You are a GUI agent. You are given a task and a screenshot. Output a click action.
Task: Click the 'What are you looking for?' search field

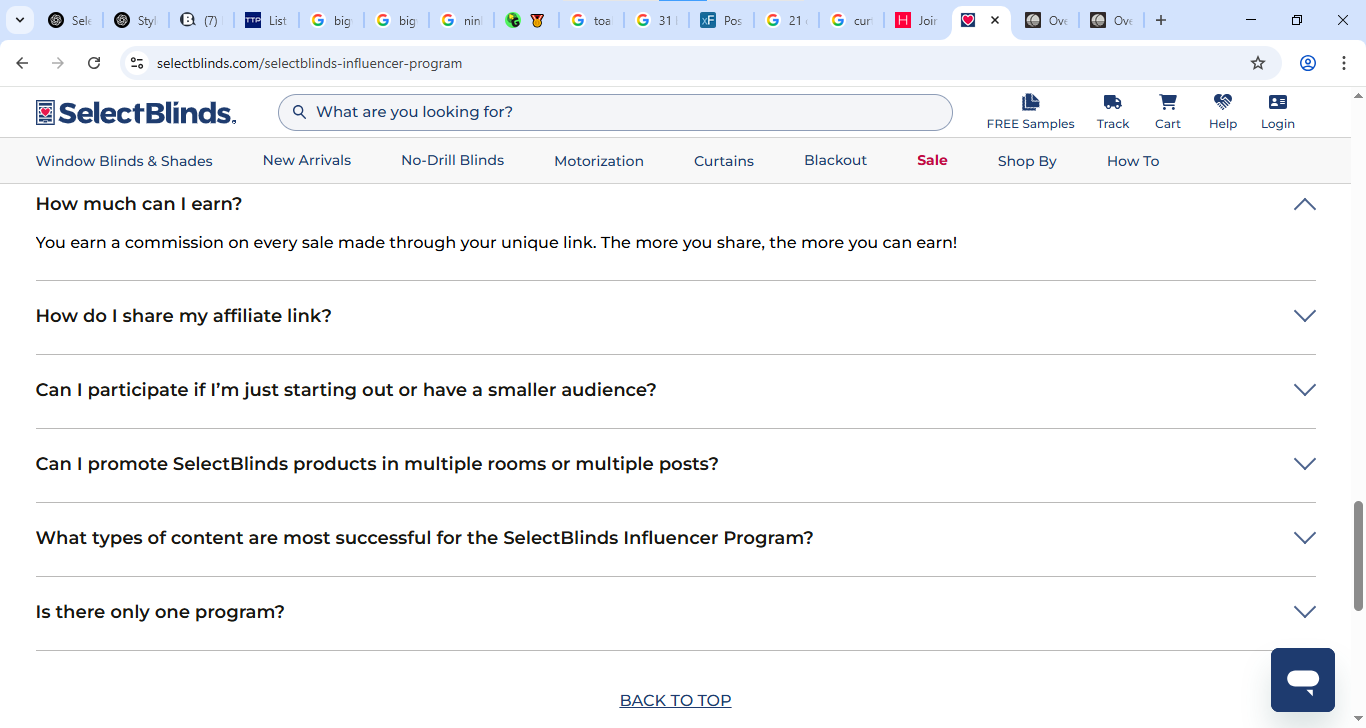click(615, 112)
